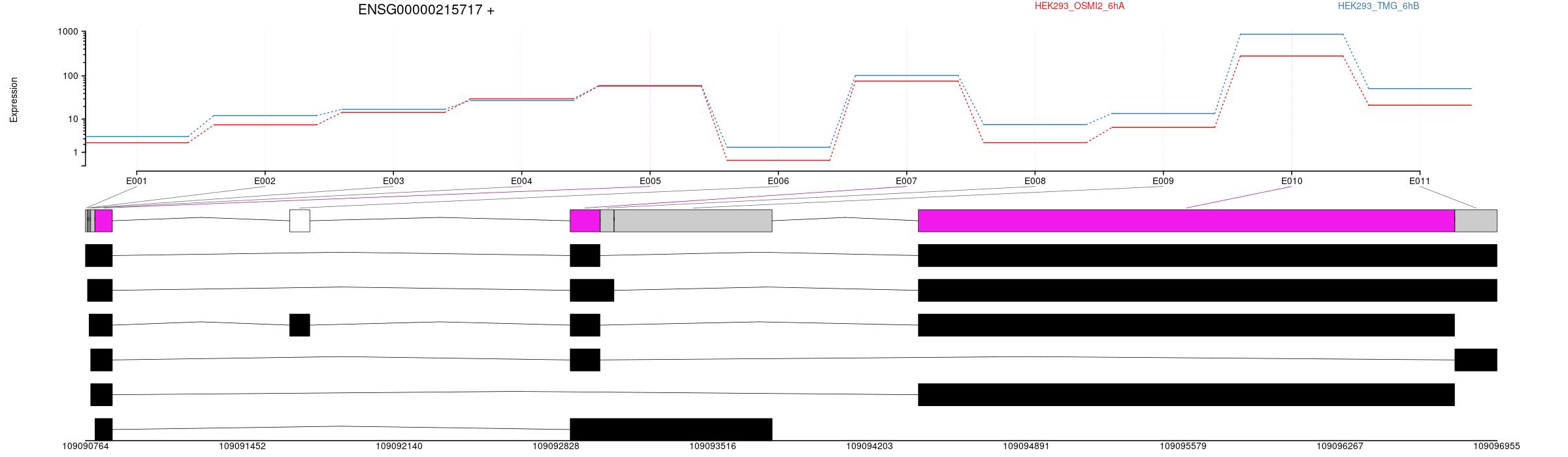This screenshot has width=1568, height=457.
Task: Click the blue expression line above E006
Action: pyautogui.click(x=778, y=147)
